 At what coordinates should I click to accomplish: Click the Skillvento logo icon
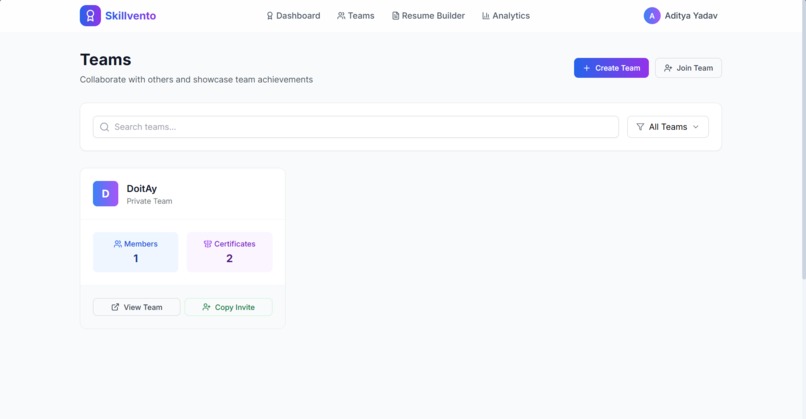pyautogui.click(x=90, y=15)
